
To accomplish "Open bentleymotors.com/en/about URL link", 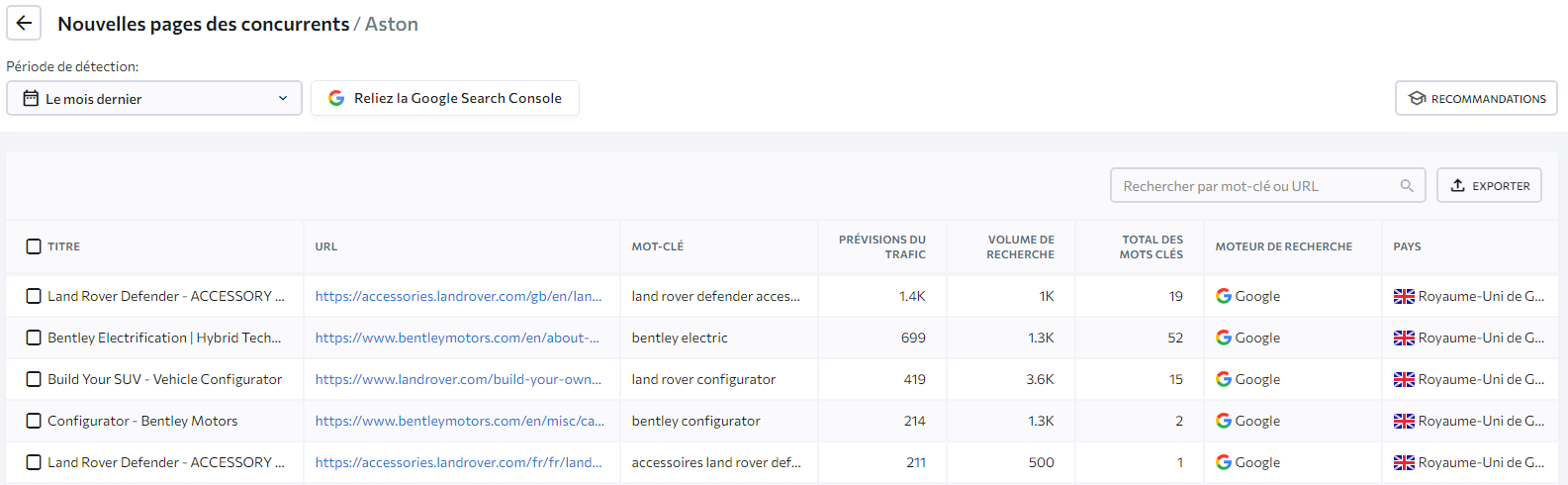I will tap(457, 338).
